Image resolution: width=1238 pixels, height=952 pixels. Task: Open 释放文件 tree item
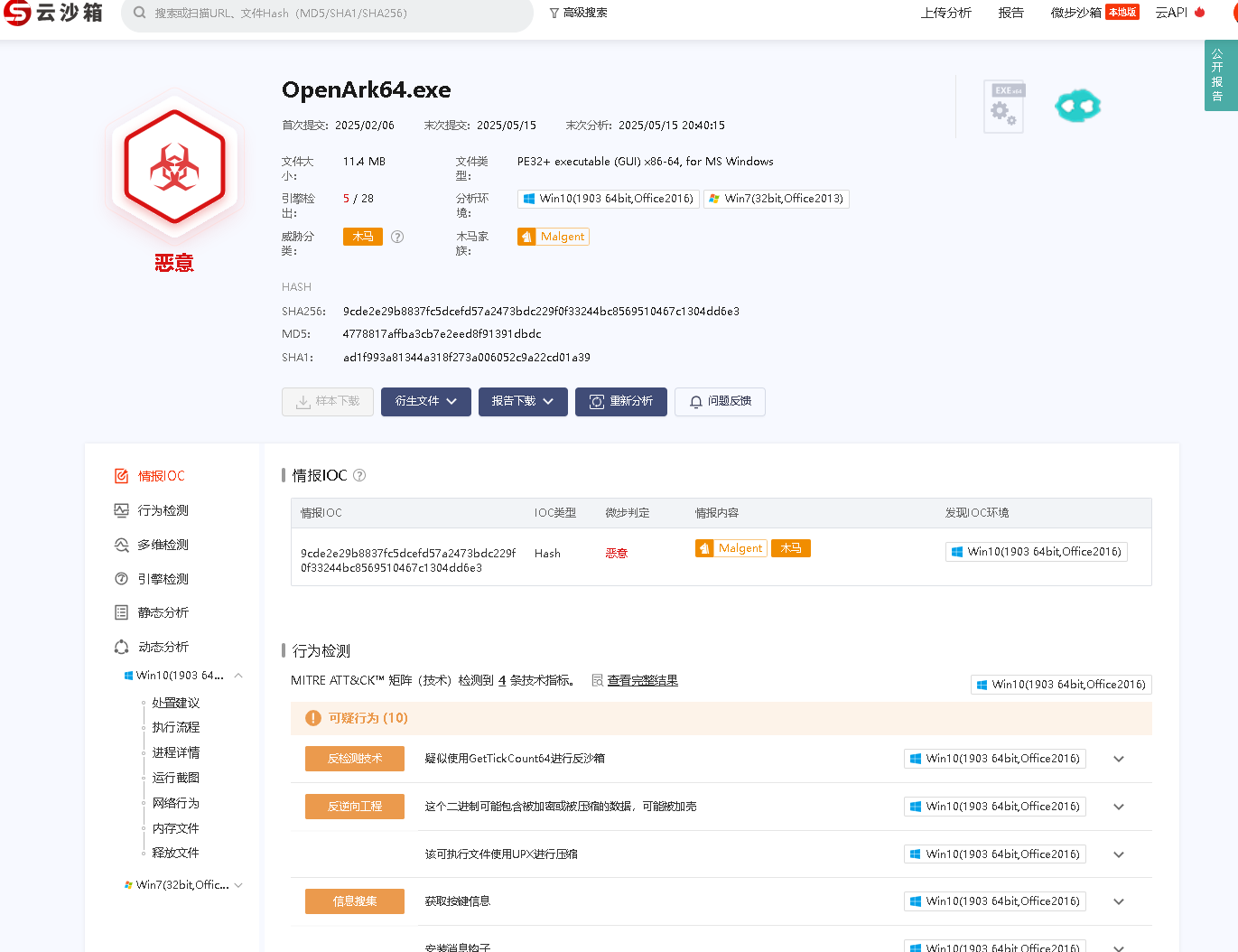coord(175,853)
